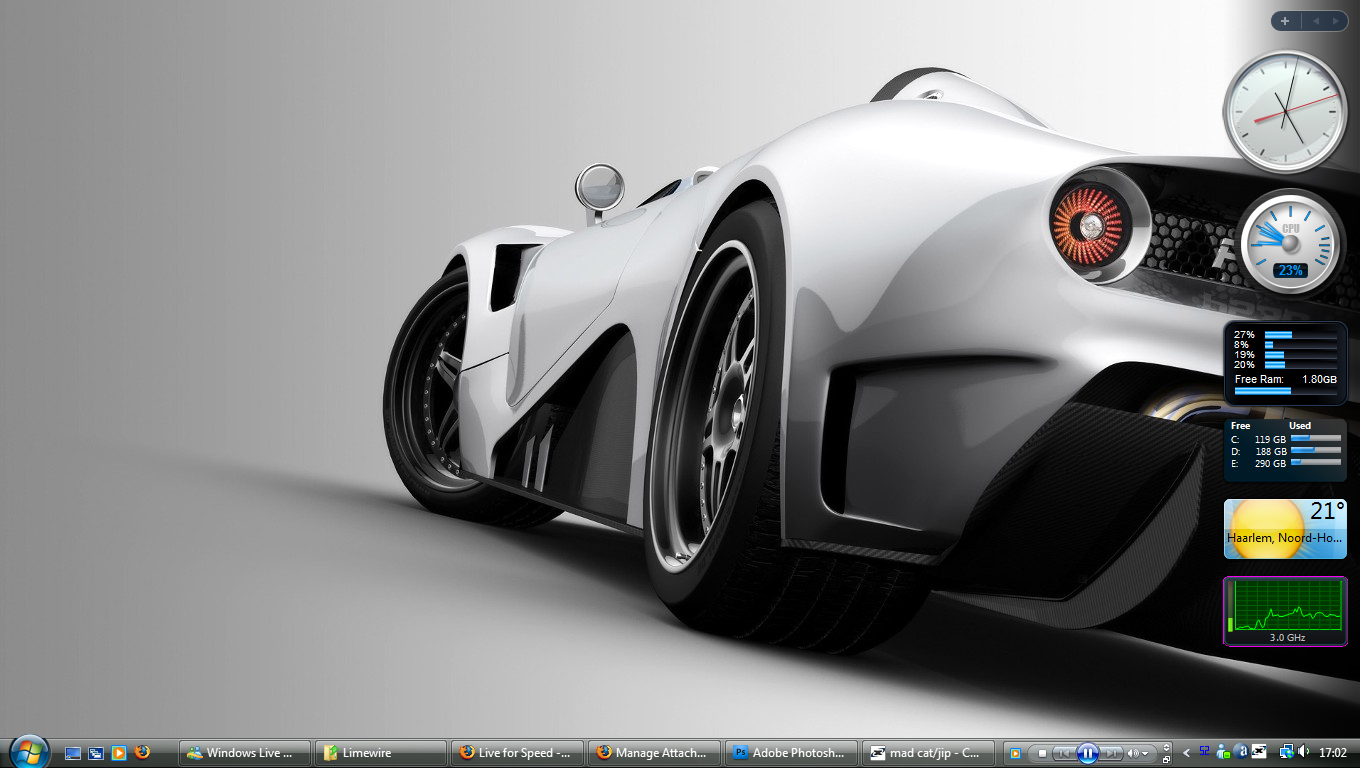Open the Live for Speed Firefox window
The image size is (1360, 768).
[x=517, y=753]
